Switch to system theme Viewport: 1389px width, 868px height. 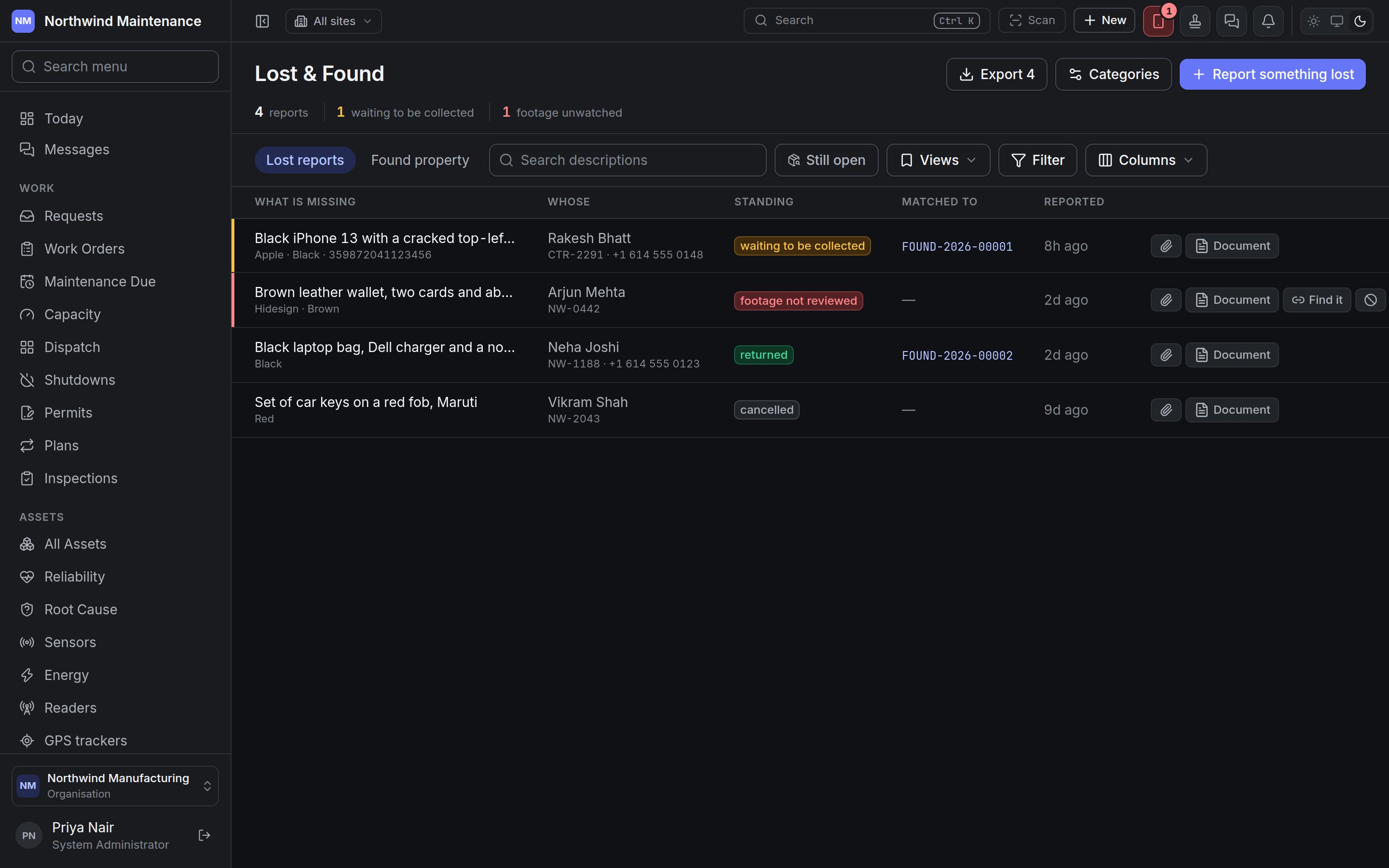pos(1337,21)
